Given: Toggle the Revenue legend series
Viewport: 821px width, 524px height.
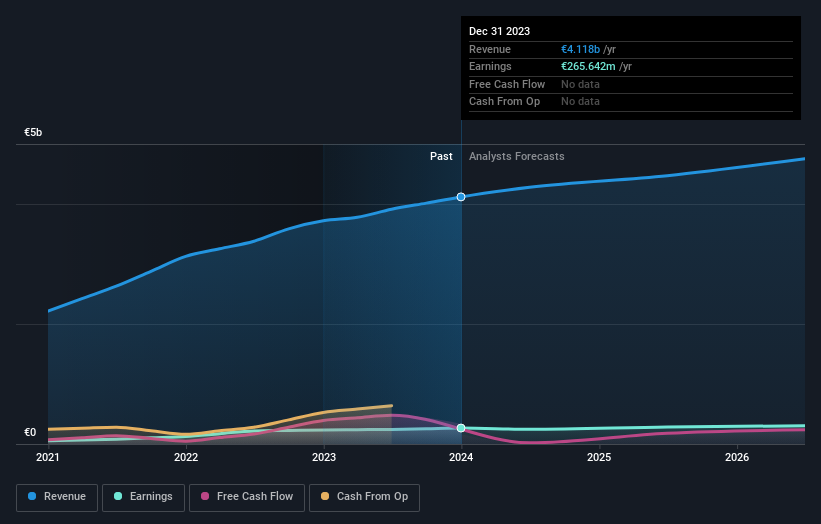Looking at the screenshot, I should tap(57, 497).
